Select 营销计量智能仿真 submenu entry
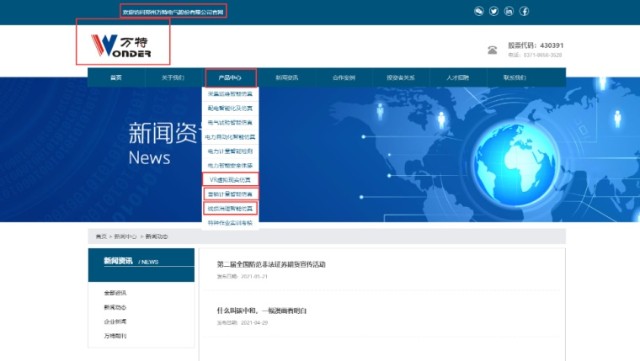Image resolution: width=640 pixels, height=361 pixels. tap(230, 194)
